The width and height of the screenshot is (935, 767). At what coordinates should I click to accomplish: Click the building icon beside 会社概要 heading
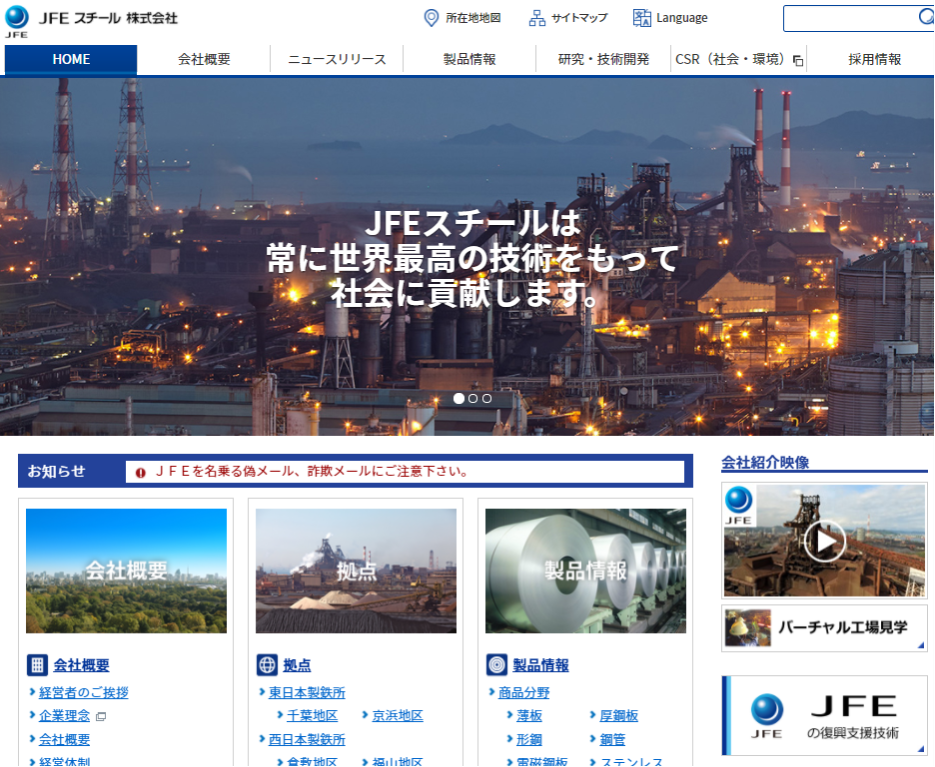pos(38,664)
